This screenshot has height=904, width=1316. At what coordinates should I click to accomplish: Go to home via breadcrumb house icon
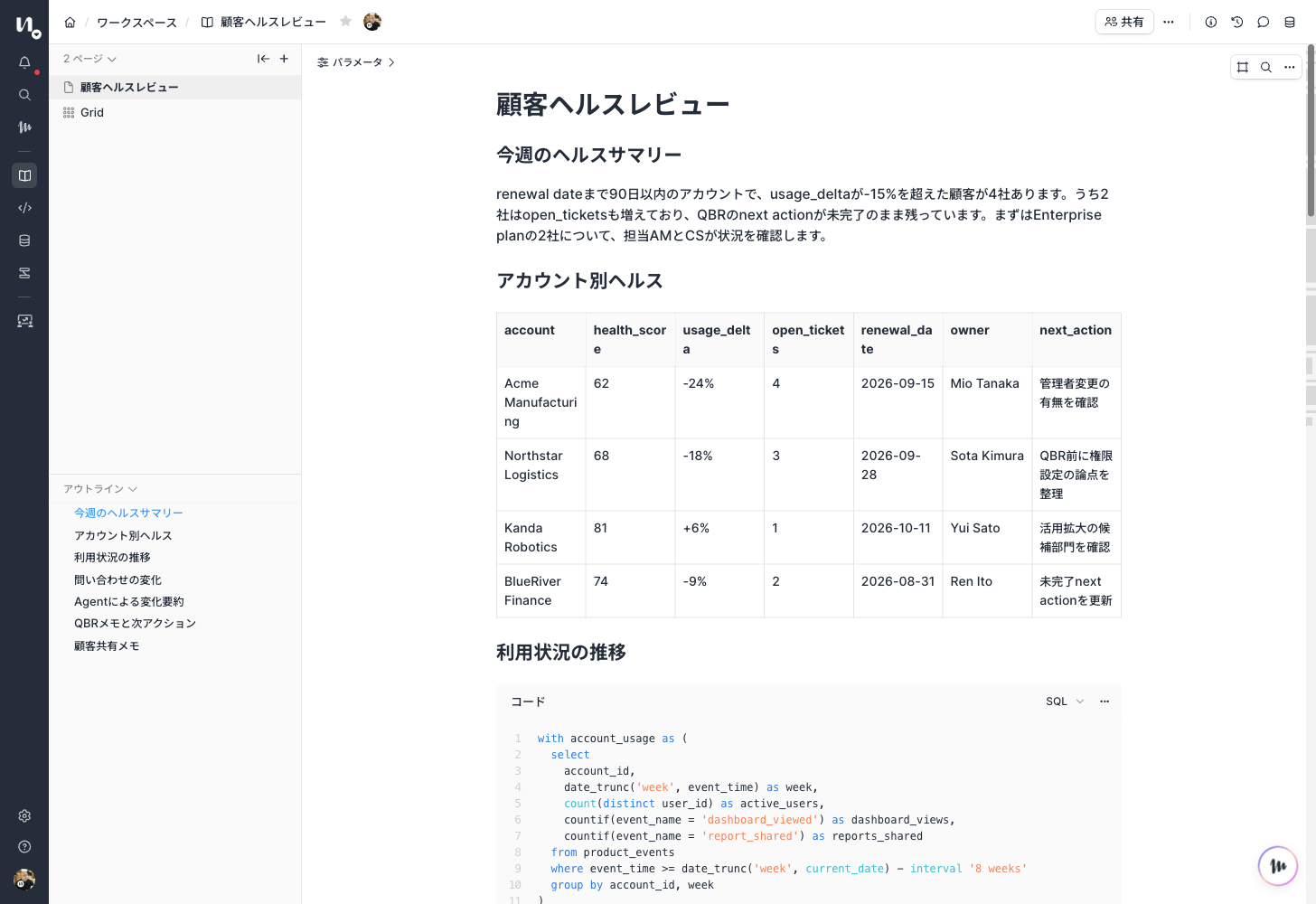pos(70,22)
